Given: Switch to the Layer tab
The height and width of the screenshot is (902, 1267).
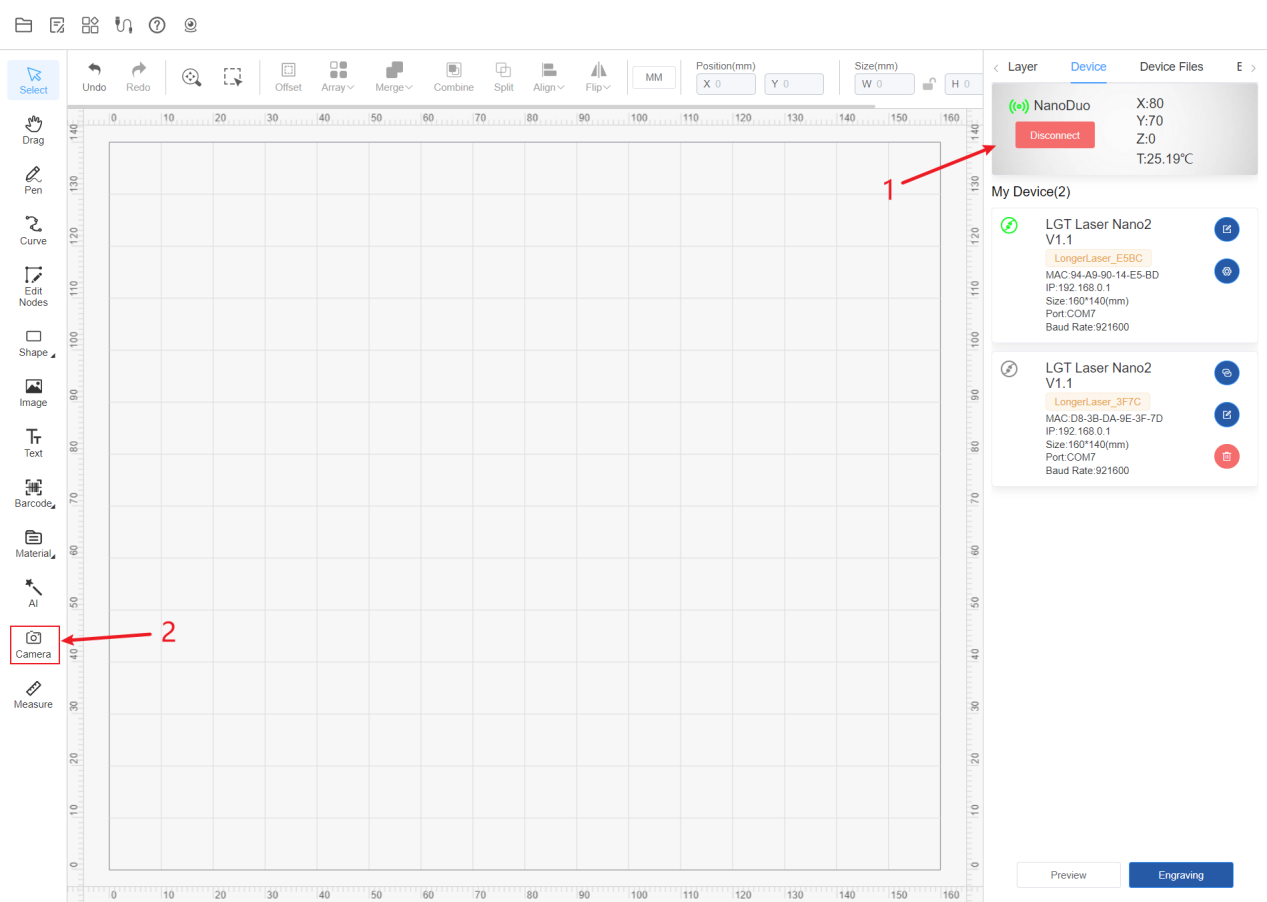Looking at the screenshot, I should coord(1022,67).
